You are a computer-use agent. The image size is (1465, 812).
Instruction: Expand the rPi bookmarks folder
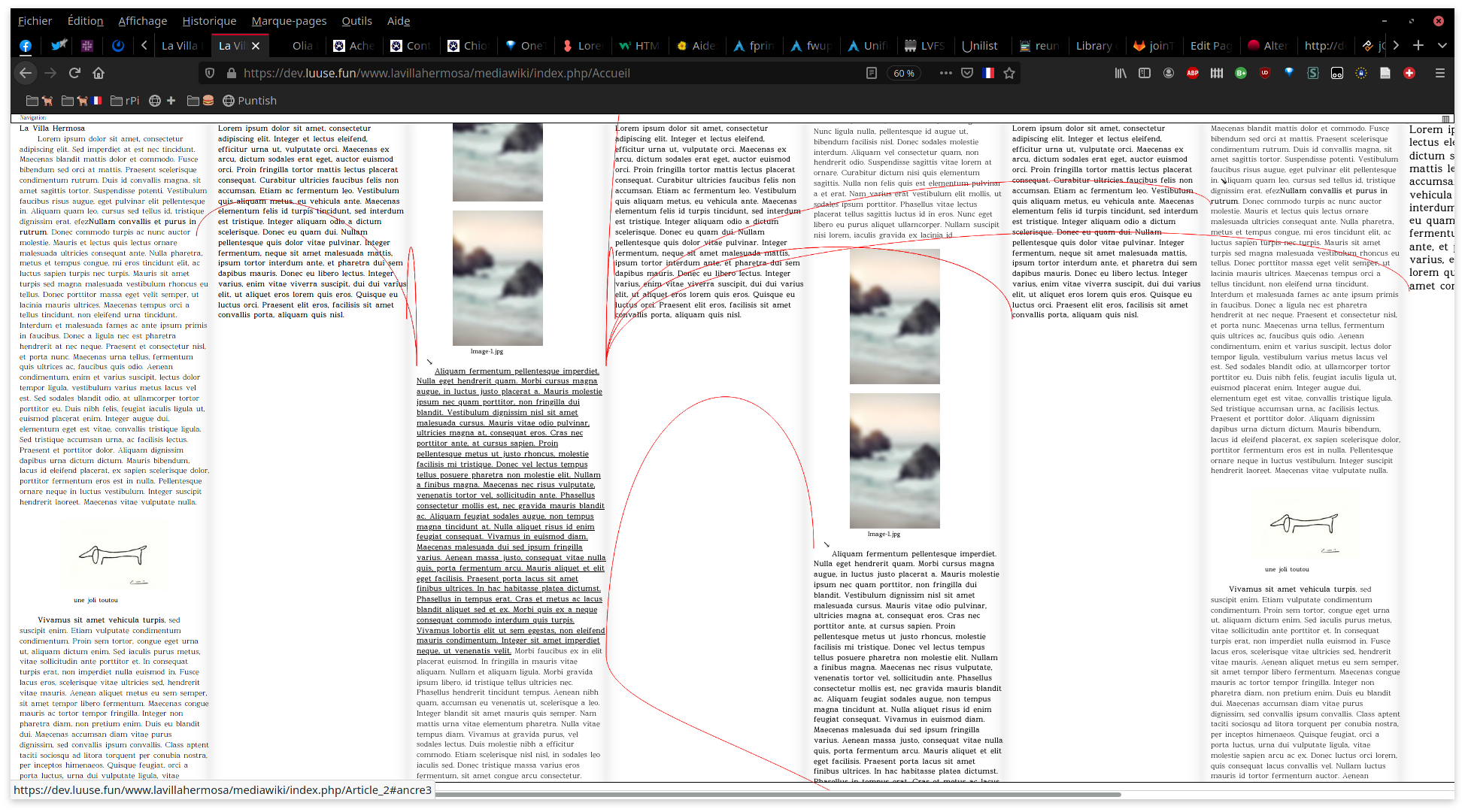[125, 101]
